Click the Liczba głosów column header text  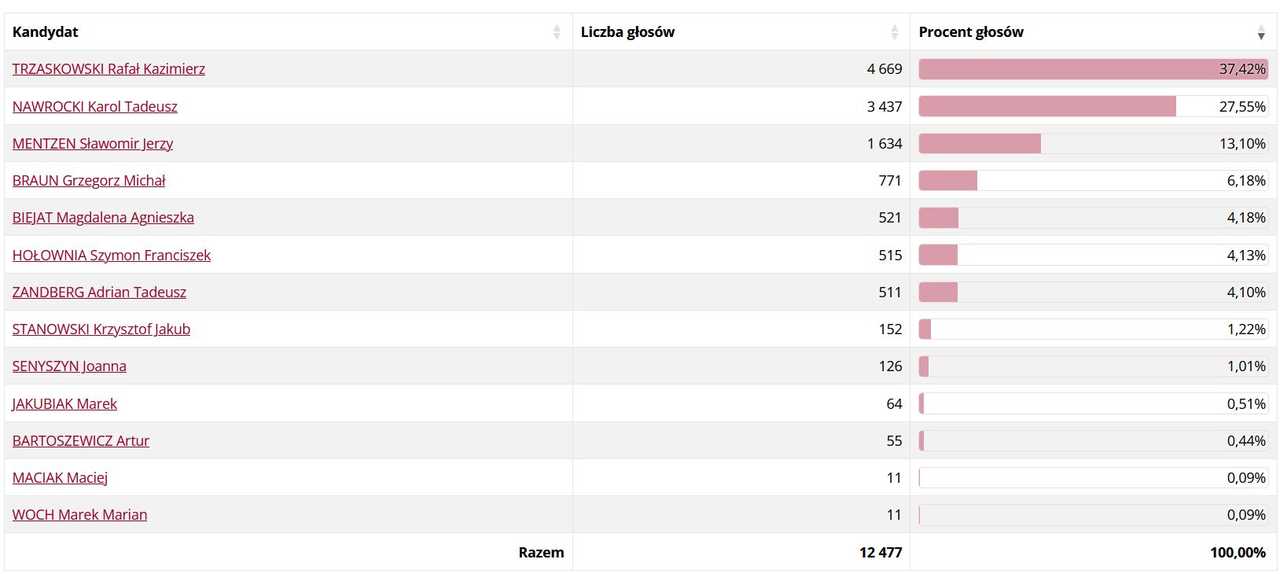pyautogui.click(x=628, y=32)
